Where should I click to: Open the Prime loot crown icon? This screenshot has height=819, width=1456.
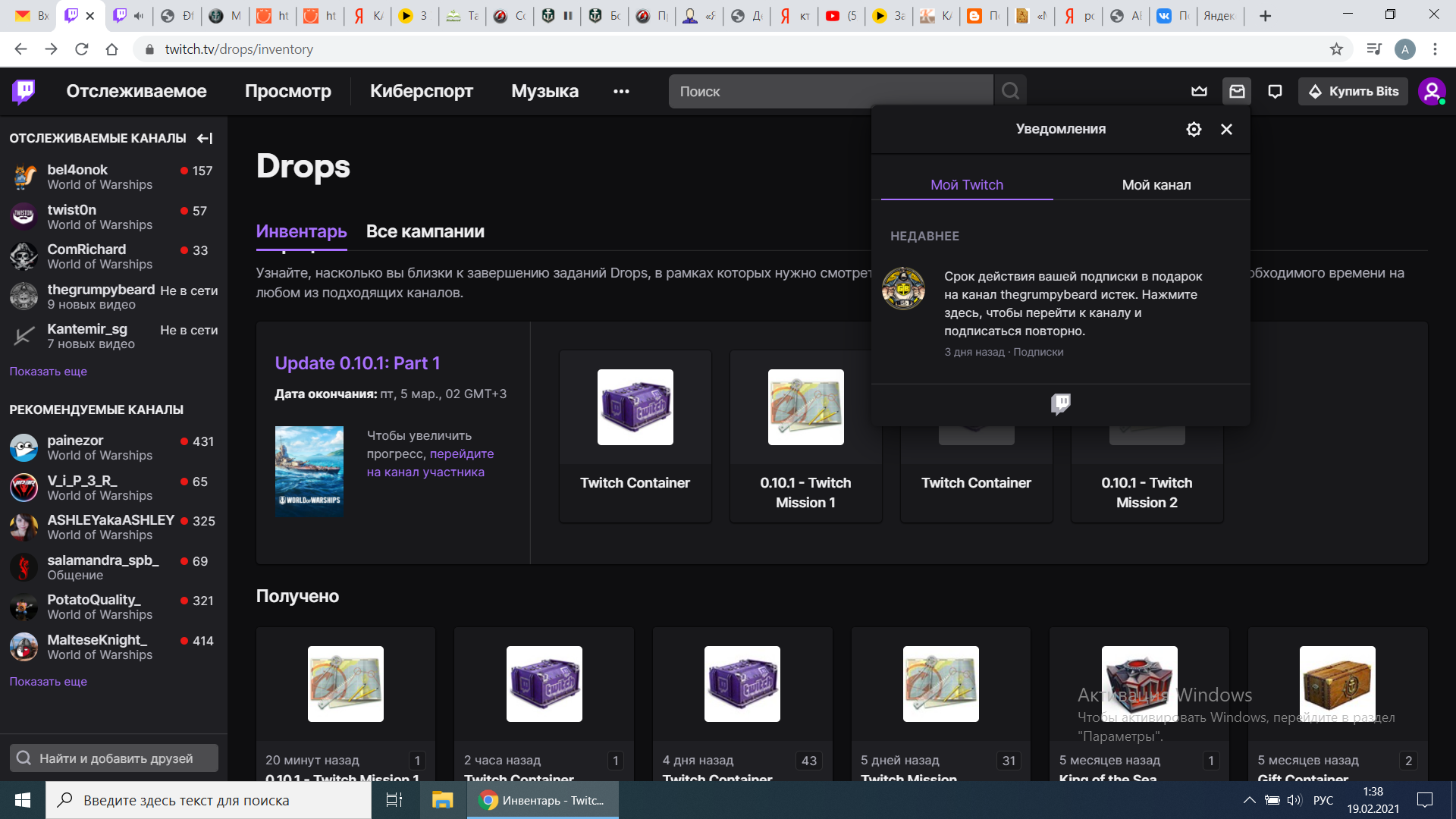coord(1199,91)
